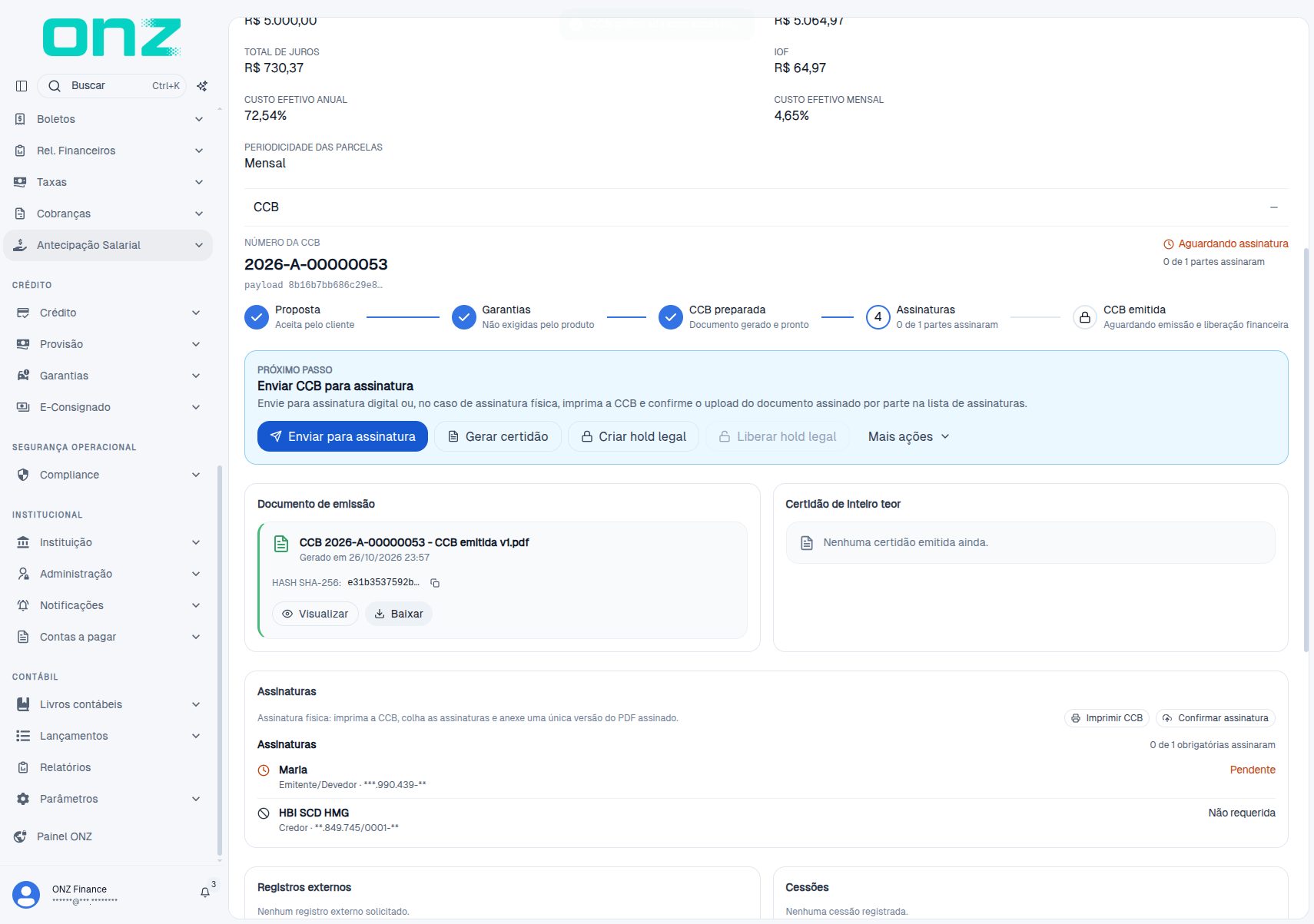Expand Rel. Financeiros menu
Image resolution: width=1314 pixels, height=924 pixels.
tap(108, 151)
